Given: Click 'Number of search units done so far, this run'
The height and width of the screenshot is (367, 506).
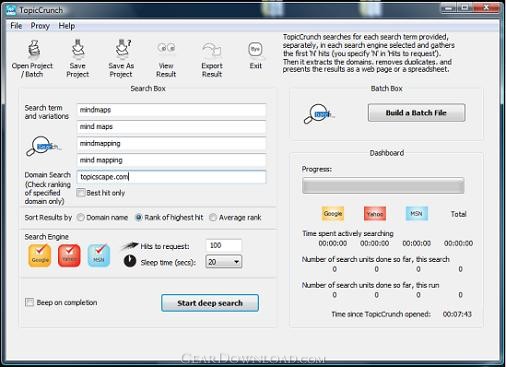Looking at the screenshot, I should point(370,285).
